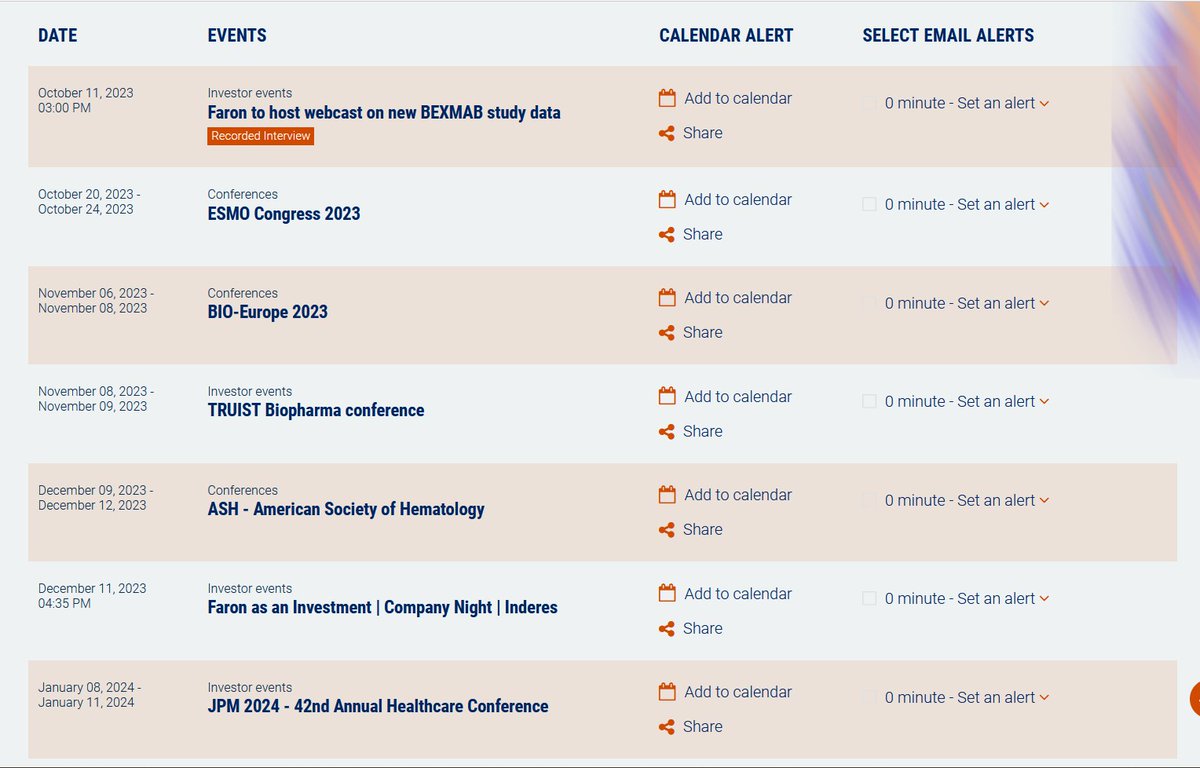Toggle alert checkbox for ASH Hematology
The height and width of the screenshot is (768, 1200).
pyautogui.click(x=869, y=500)
